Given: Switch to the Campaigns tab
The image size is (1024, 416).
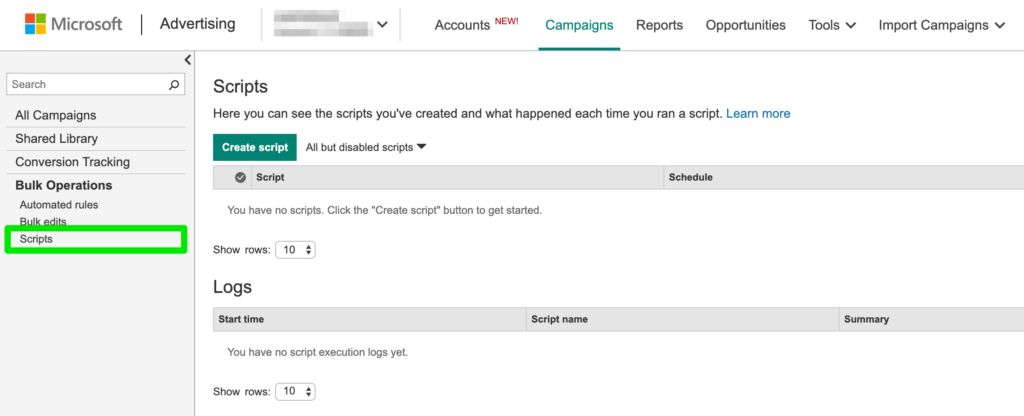Looking at the screenshot, I should point(579,25).
